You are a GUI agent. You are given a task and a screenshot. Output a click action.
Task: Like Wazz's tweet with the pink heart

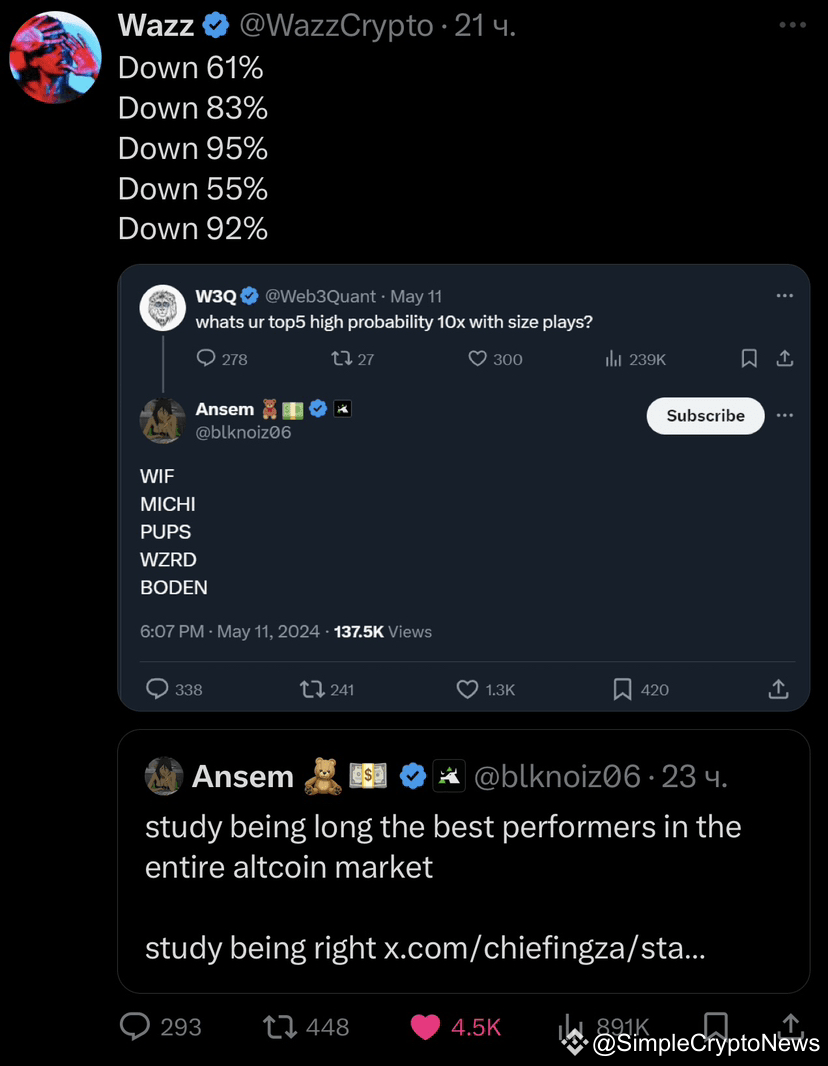point(426,1027)
